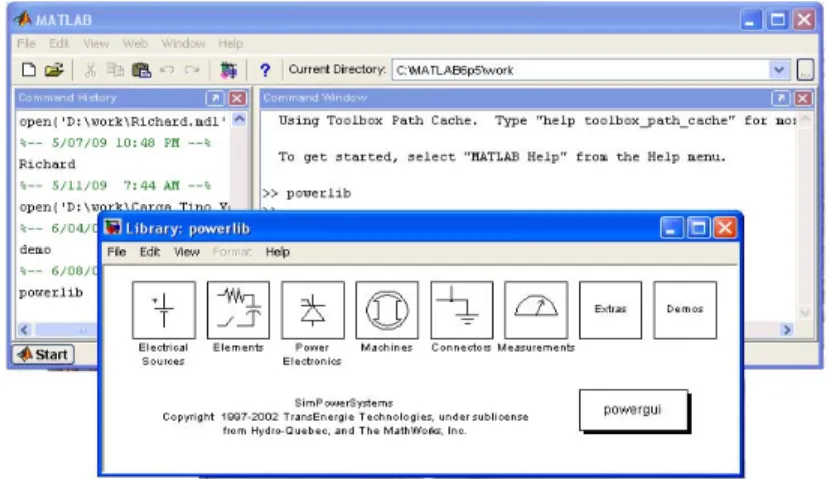Launch Simulink from the toolbar icon

tap(228, 70)
